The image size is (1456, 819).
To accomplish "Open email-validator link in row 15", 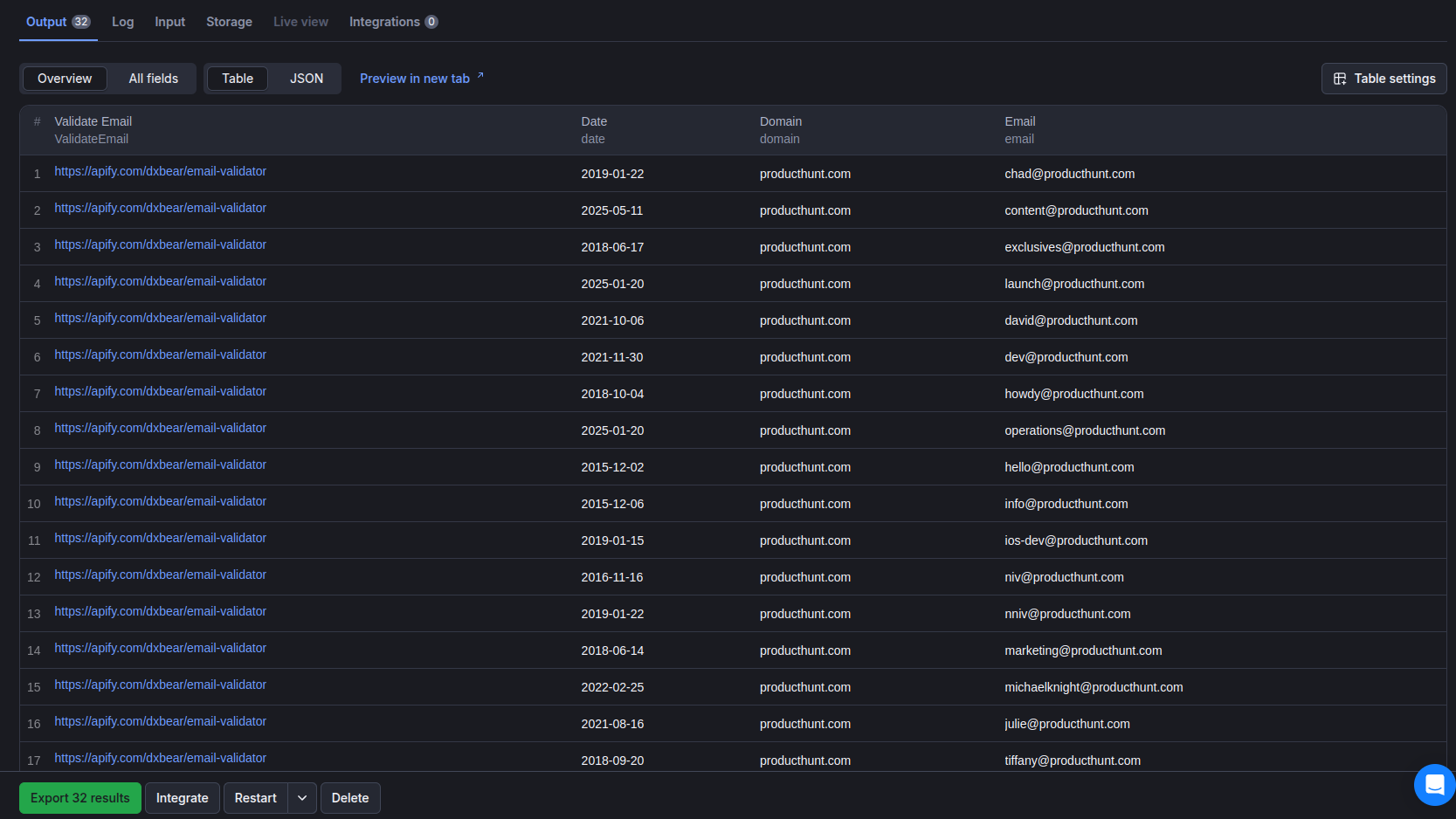I will [x=161, y=685].
